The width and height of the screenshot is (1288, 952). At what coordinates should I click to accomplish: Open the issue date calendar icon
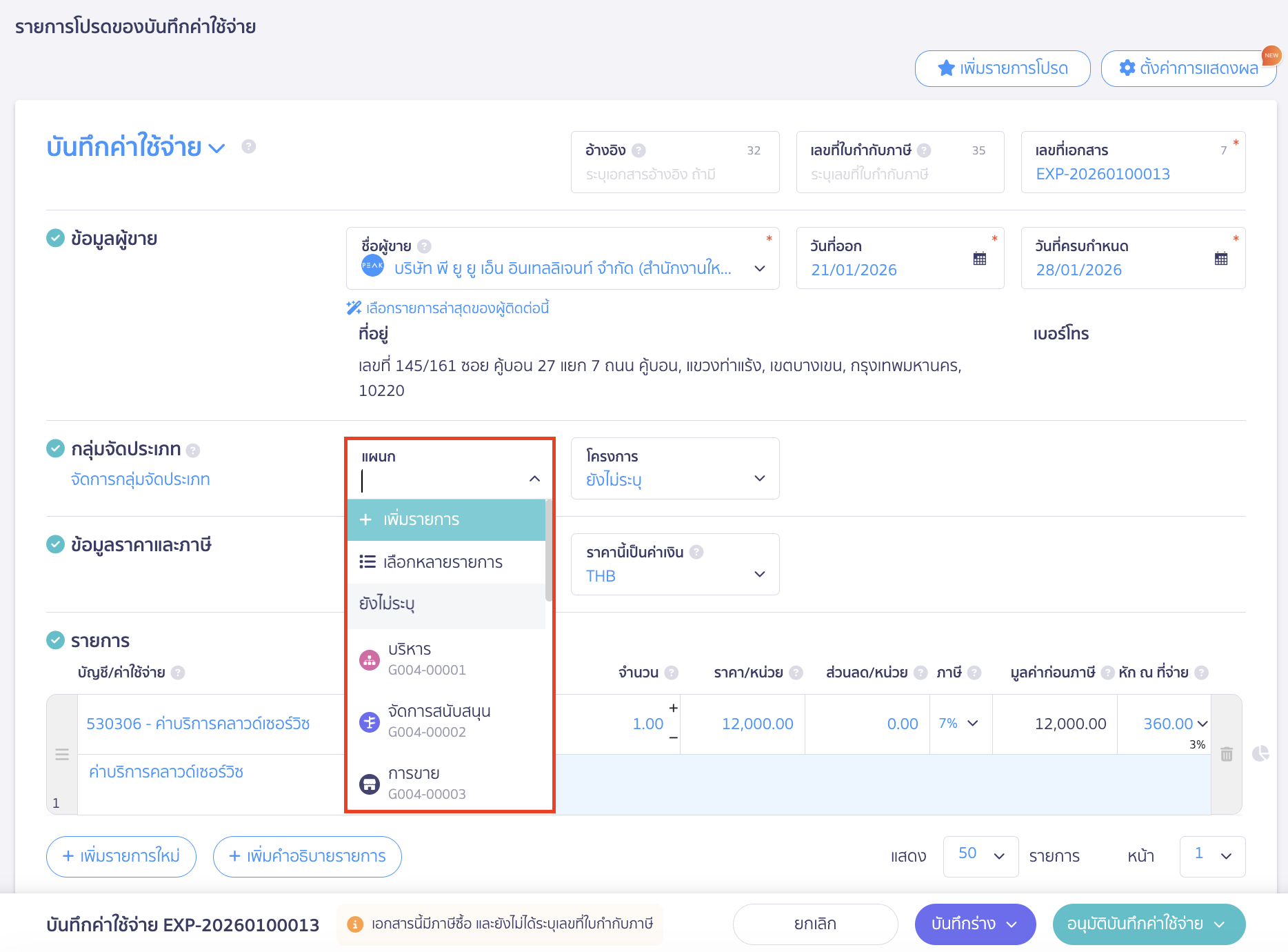click(979, 259)
